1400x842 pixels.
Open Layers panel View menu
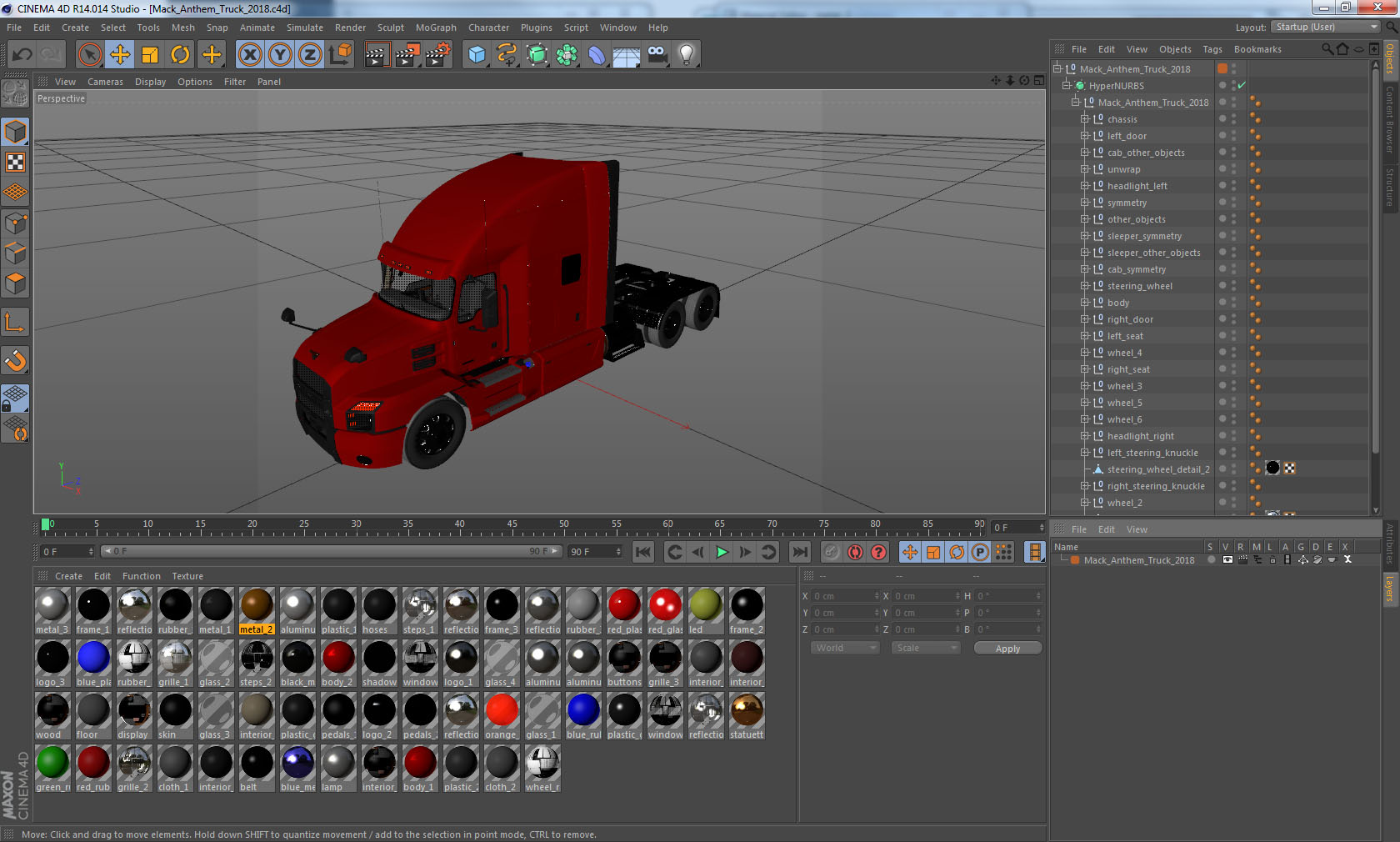(x=1137, y=529)
